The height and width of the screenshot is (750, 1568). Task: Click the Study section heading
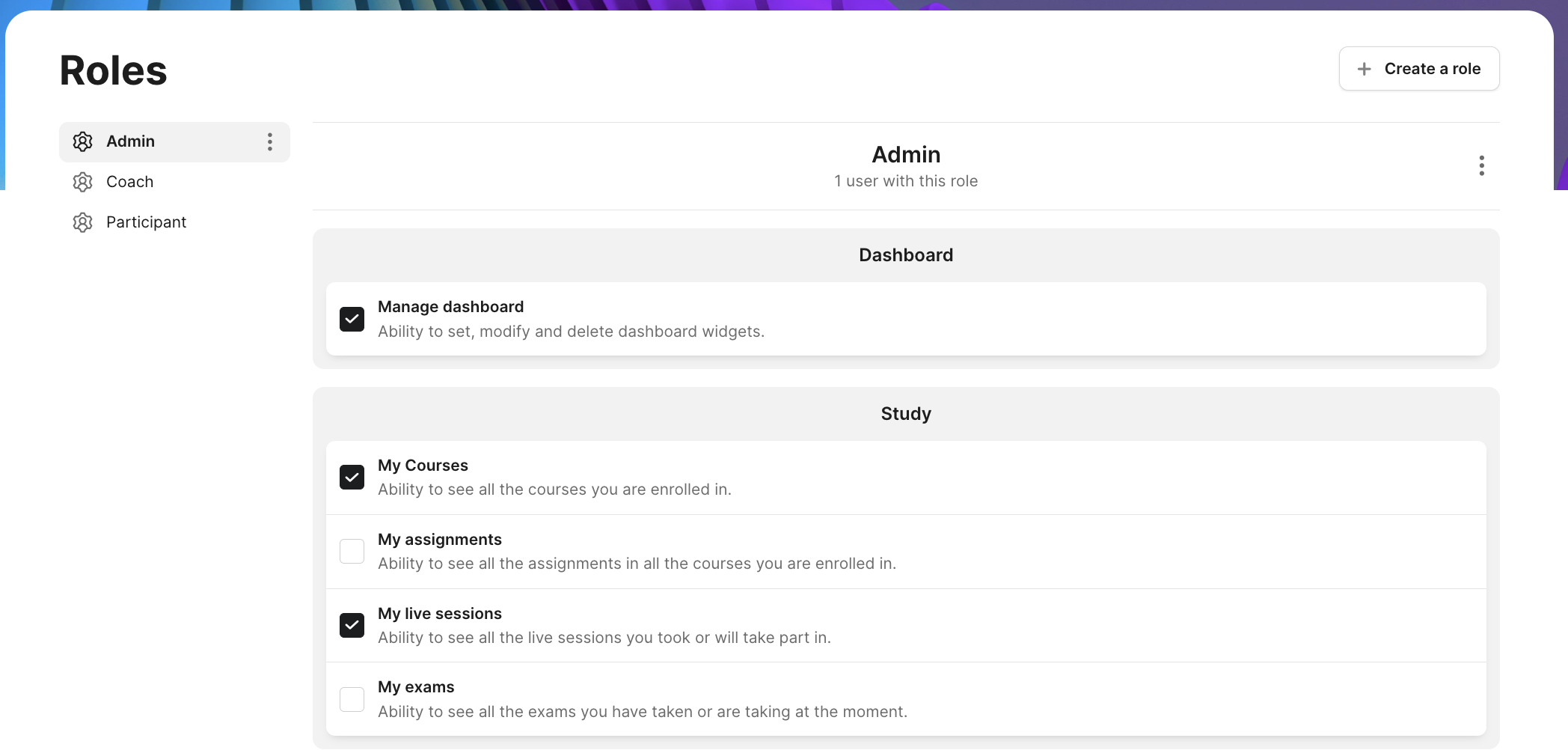(x=905, y=414)
